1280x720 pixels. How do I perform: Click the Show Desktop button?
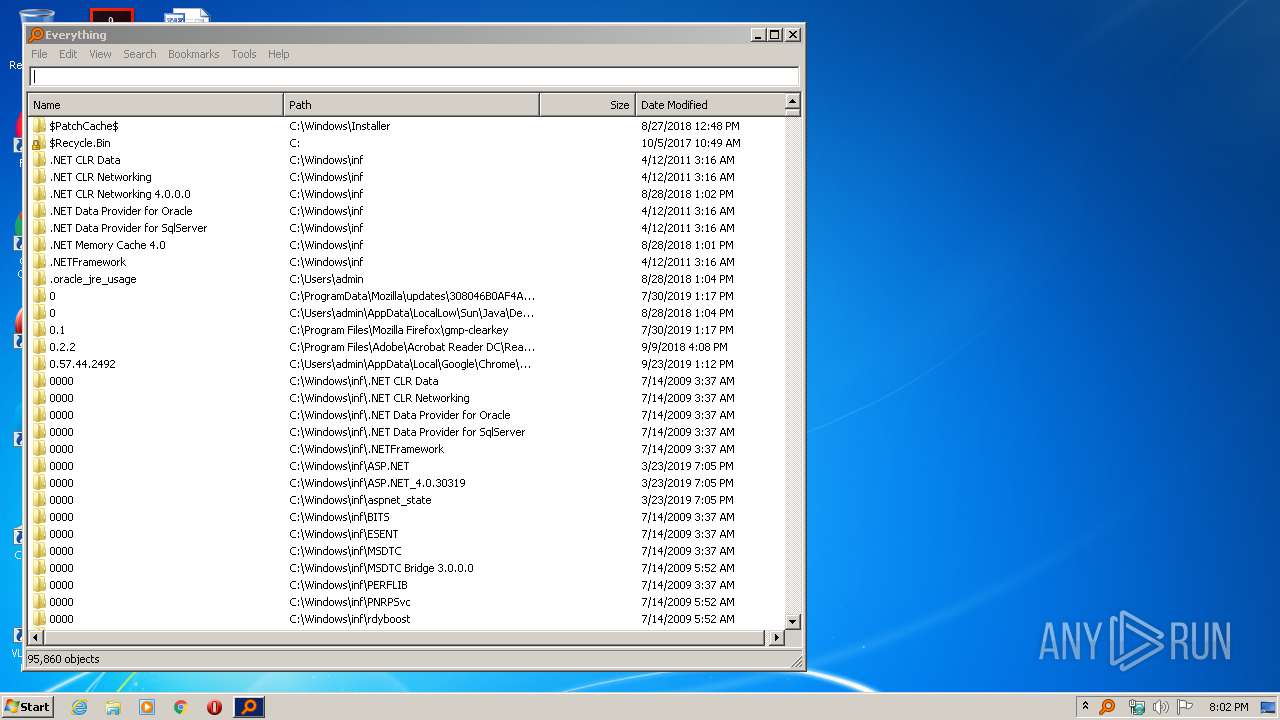pos(1269,707)
